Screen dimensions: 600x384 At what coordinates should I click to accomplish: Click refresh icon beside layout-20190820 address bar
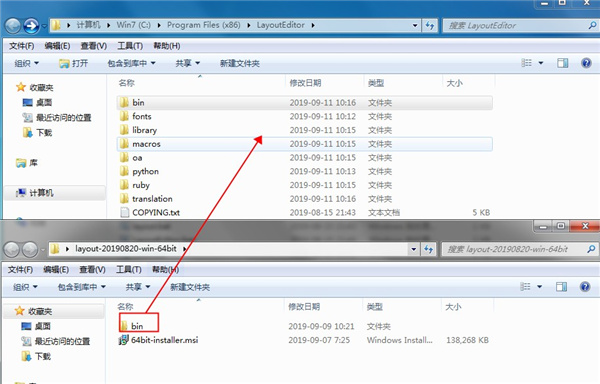pyautogui.click(x=428, y=249)
